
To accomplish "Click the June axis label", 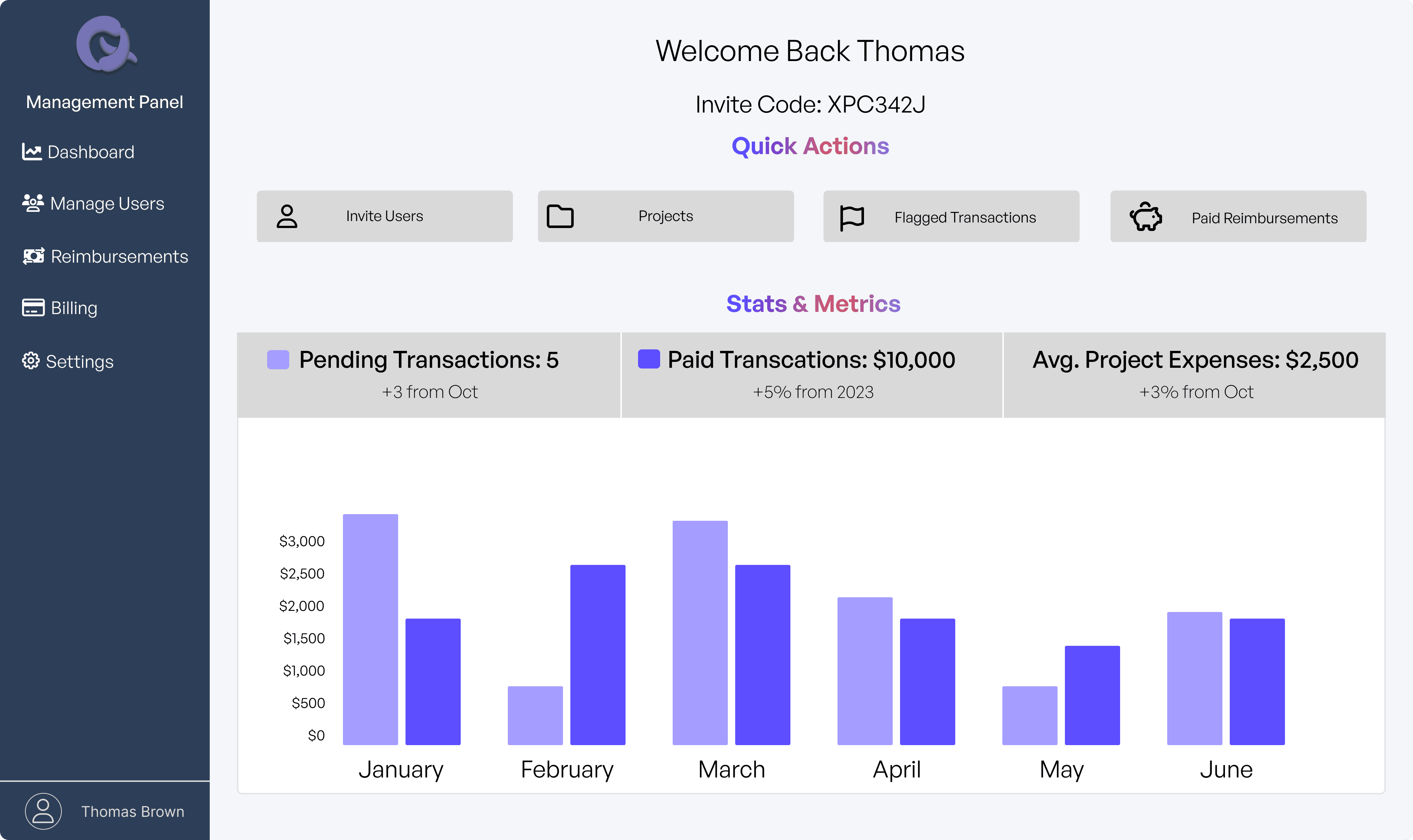I will coord(1227,769).
